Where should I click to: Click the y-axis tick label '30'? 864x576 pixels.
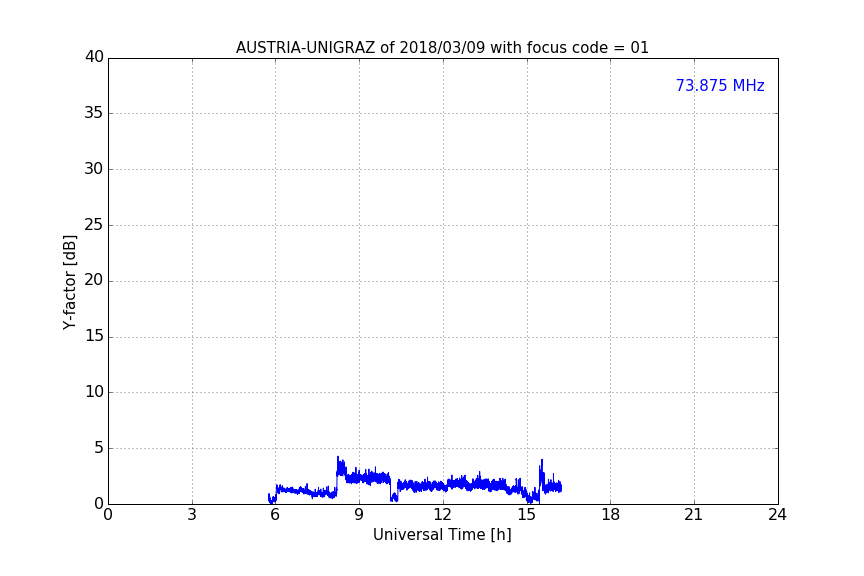coord(94,169)
